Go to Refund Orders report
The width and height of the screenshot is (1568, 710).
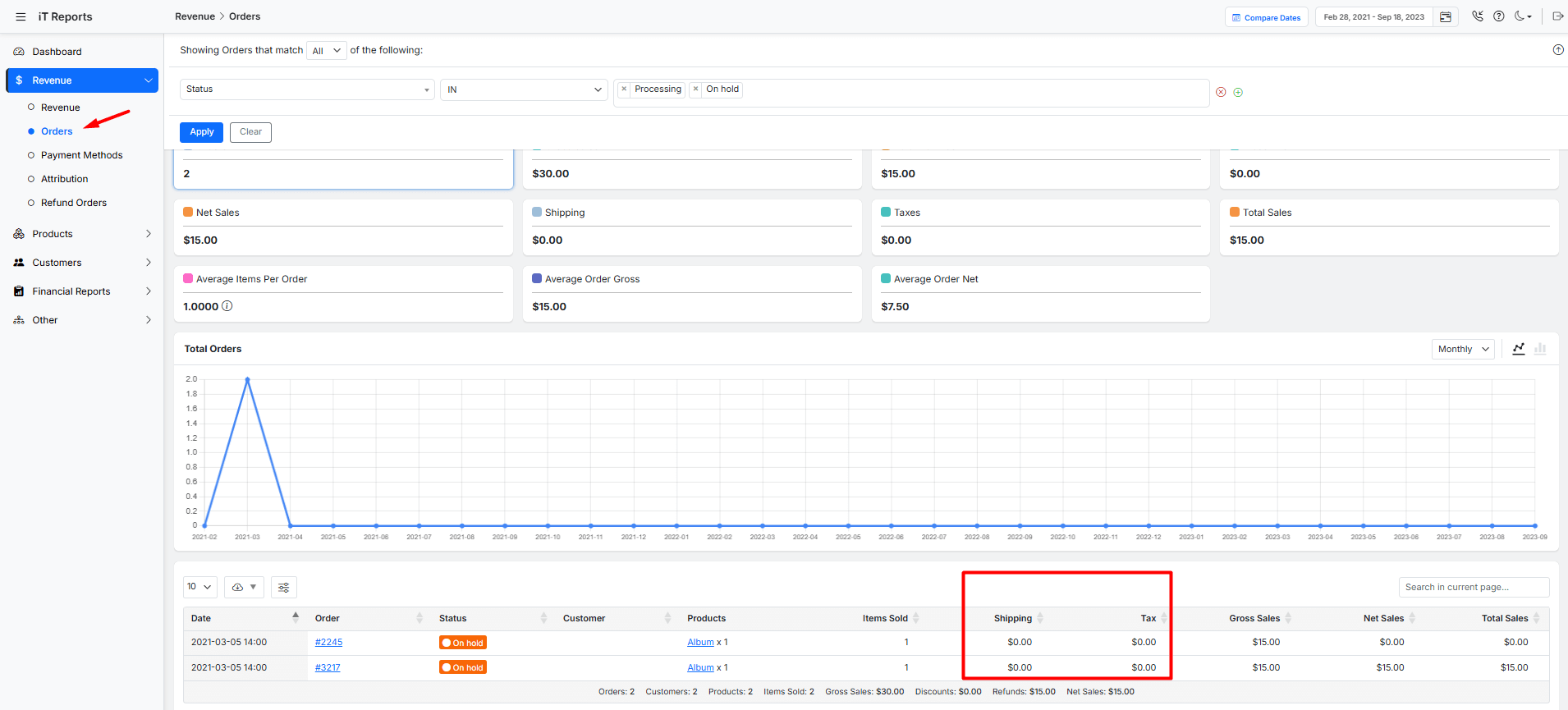click(74, 203)
